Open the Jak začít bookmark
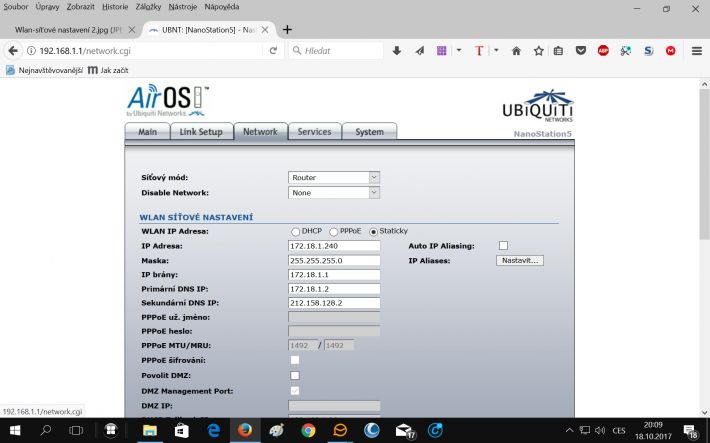The image size is (710, 443). (108, 70)
